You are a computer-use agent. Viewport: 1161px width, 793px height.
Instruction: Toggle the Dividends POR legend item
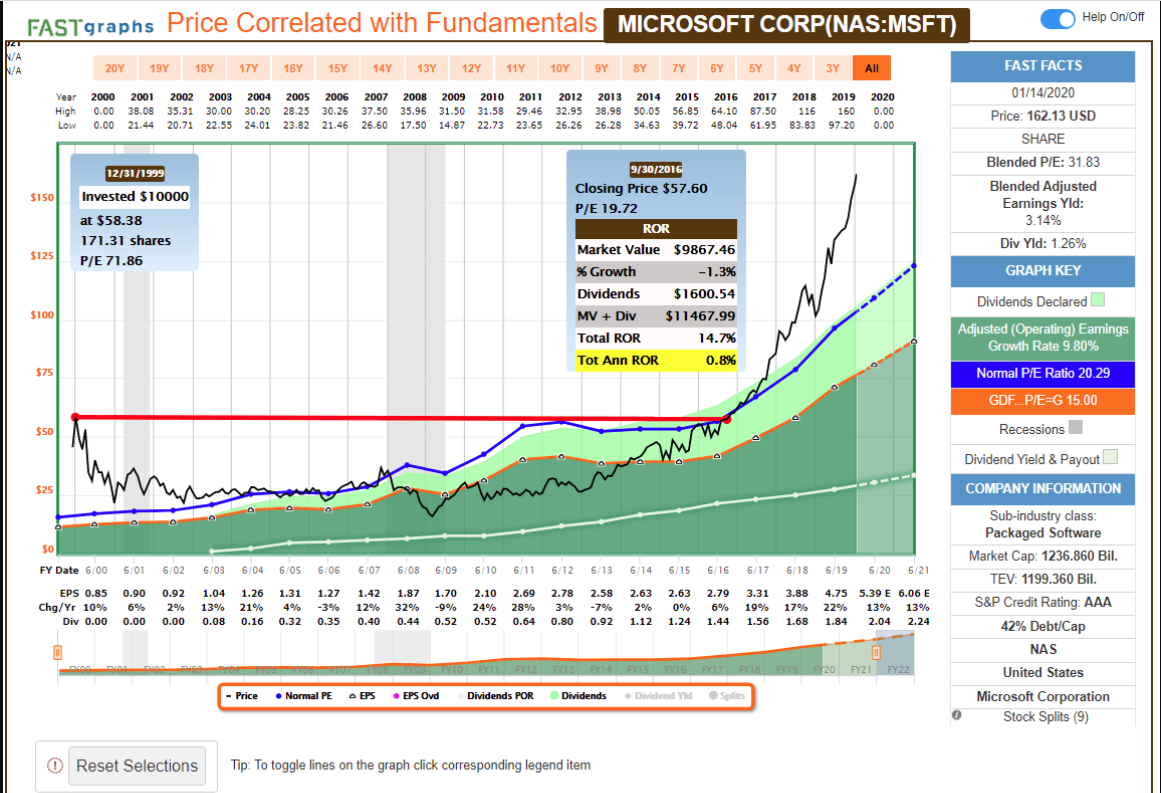coord(495,696)
